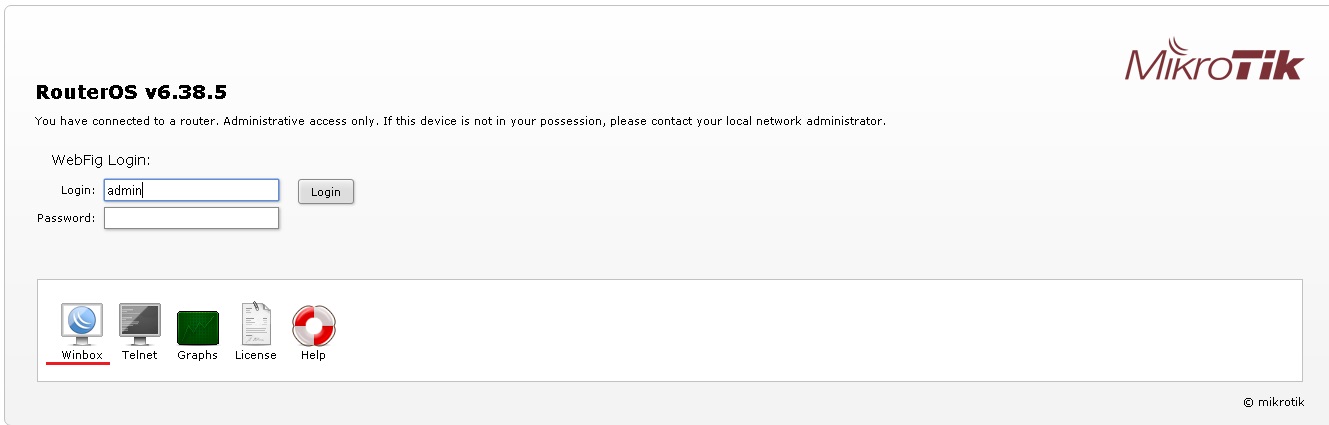
Task: Click the Telnet text label
Action: coord(139,355)
